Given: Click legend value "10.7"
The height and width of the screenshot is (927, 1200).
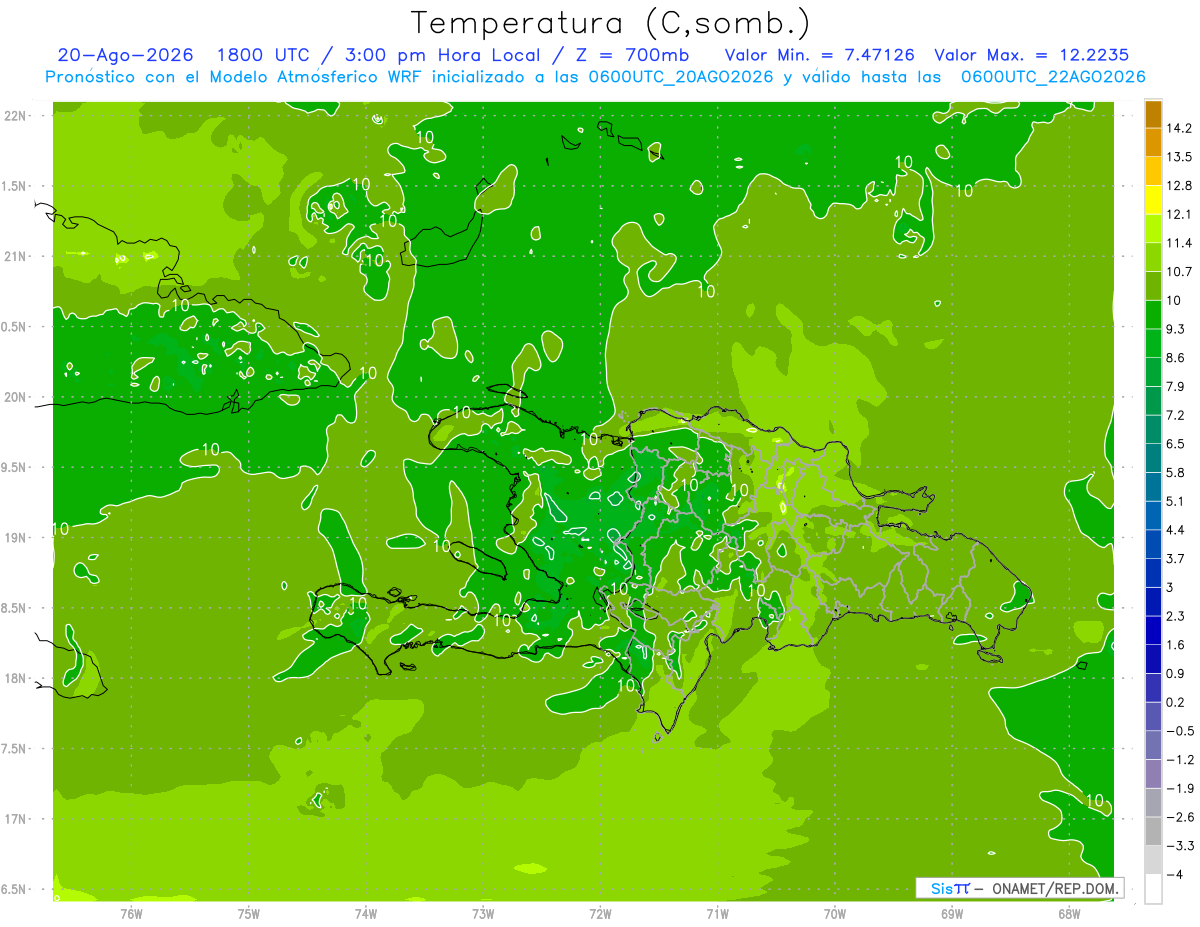Looking at the screenshot, I should coord(1180,271).
